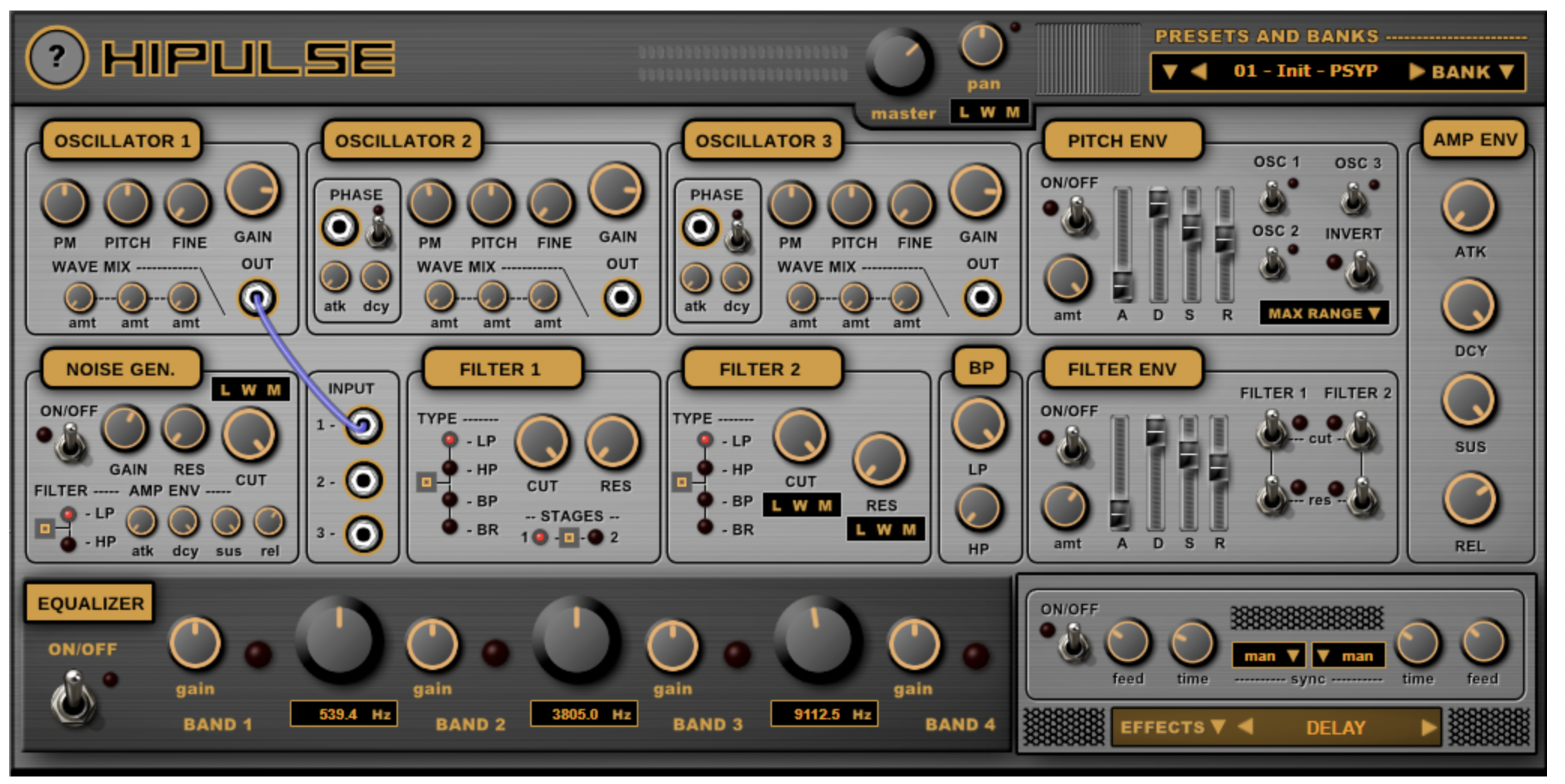Select Noise Gen HP filter type
This screenshot has height=784, width=1565.
68,544
